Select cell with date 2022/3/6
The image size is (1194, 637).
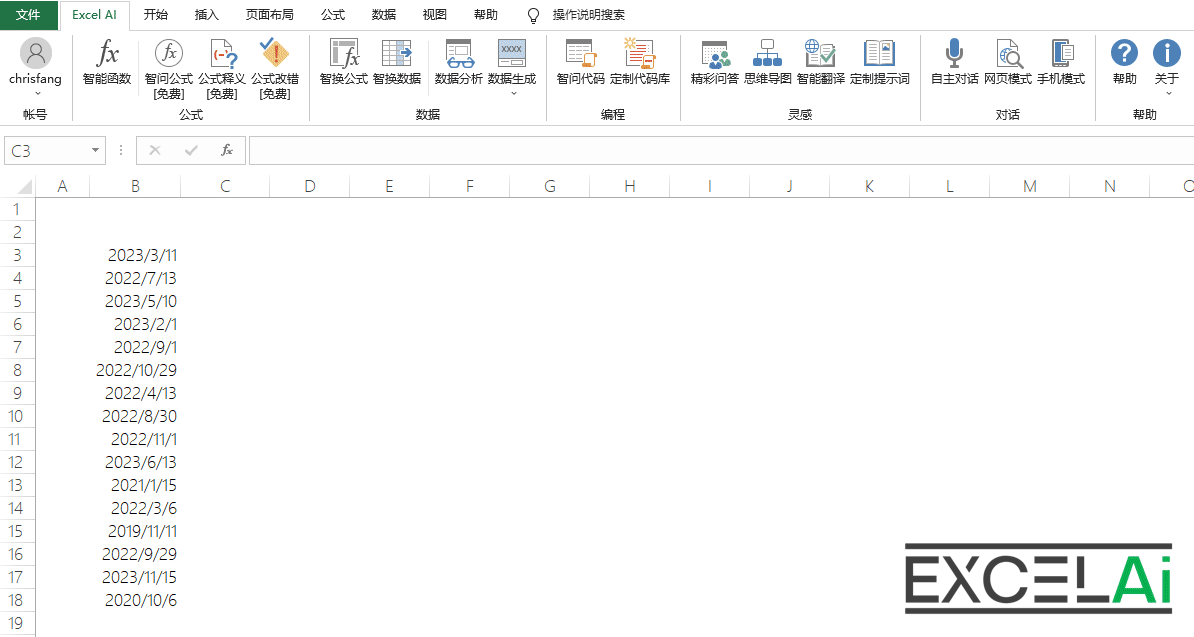tap(135, 508)
